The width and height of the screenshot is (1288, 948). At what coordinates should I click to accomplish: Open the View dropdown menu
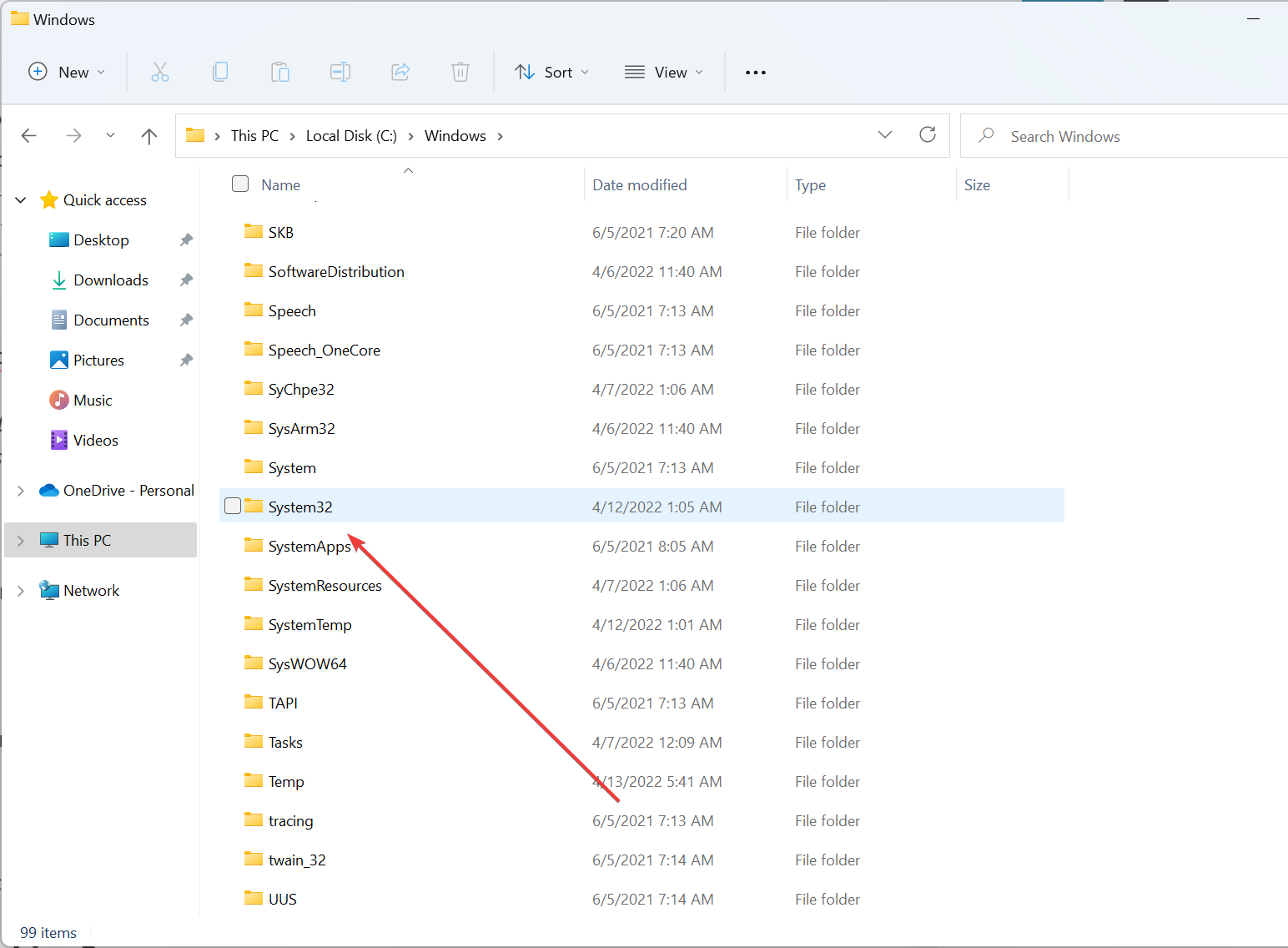[664, 73]
